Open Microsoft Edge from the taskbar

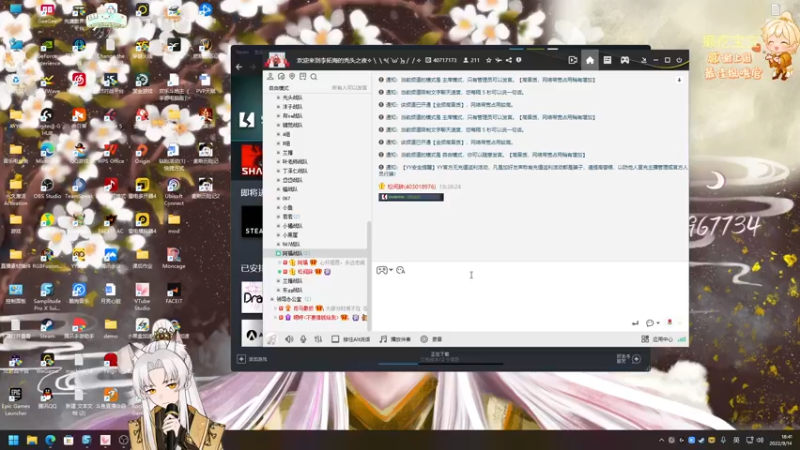pos(50,440)
